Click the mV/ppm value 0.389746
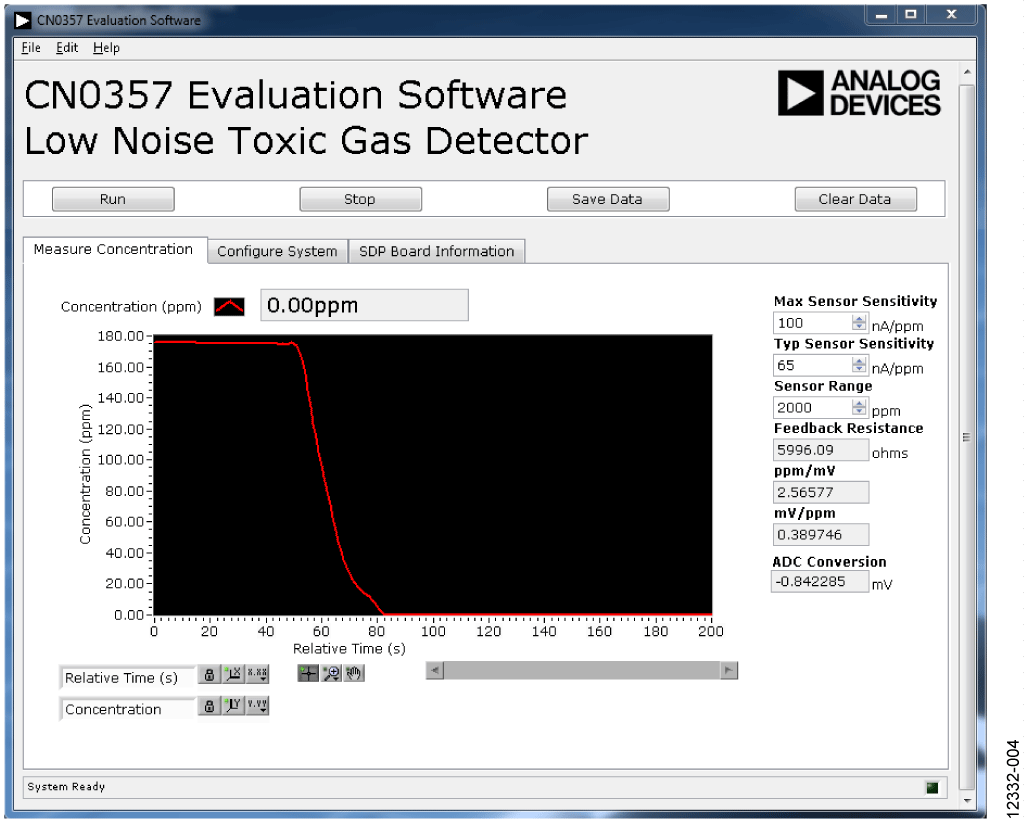The width and height of the screenshot is (1024, 823). [820, 535]
